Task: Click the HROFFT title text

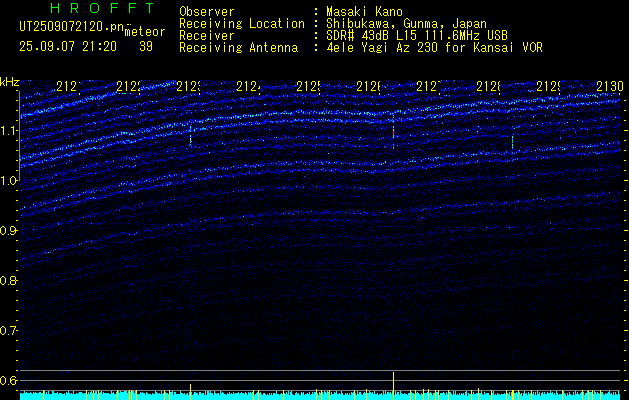Action: pos(103,8)
